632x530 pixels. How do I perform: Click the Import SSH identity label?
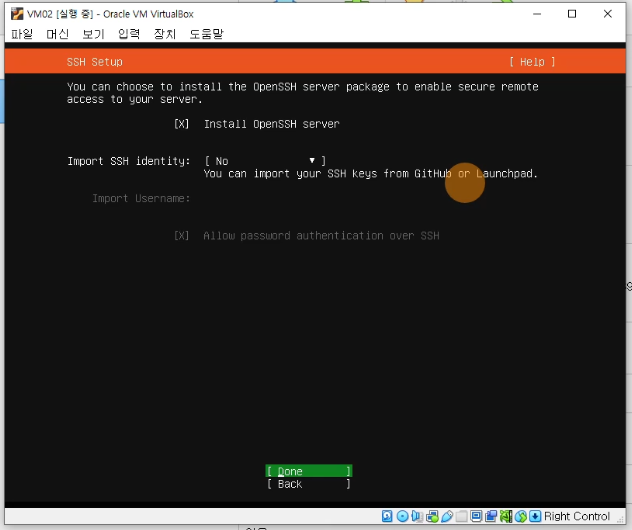129,161
